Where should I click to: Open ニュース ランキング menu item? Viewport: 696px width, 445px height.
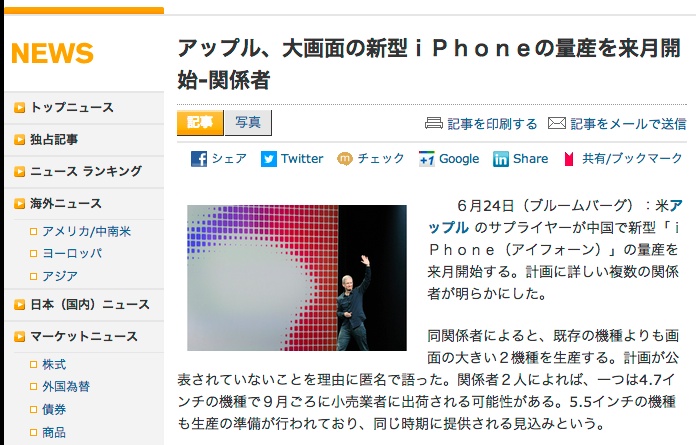86,171
